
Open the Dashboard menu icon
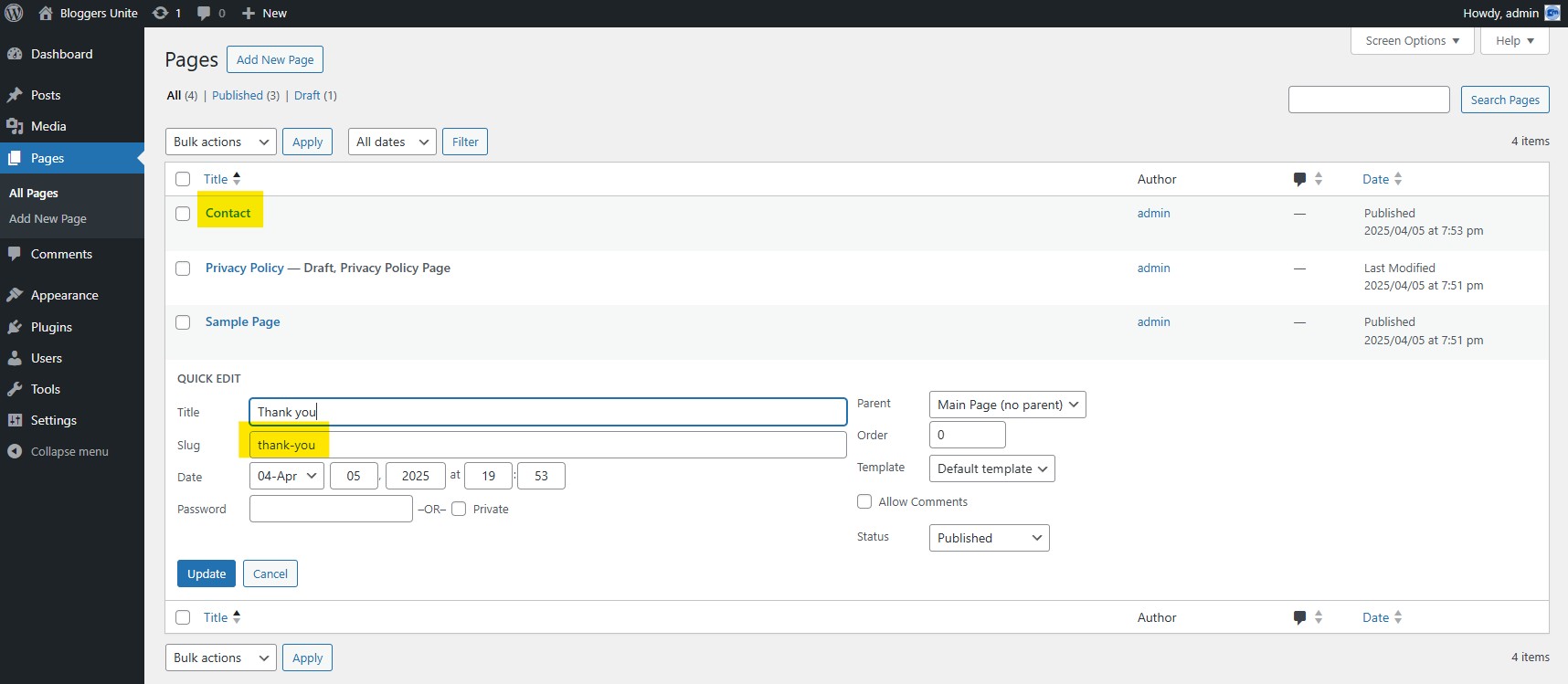point(15,54)
